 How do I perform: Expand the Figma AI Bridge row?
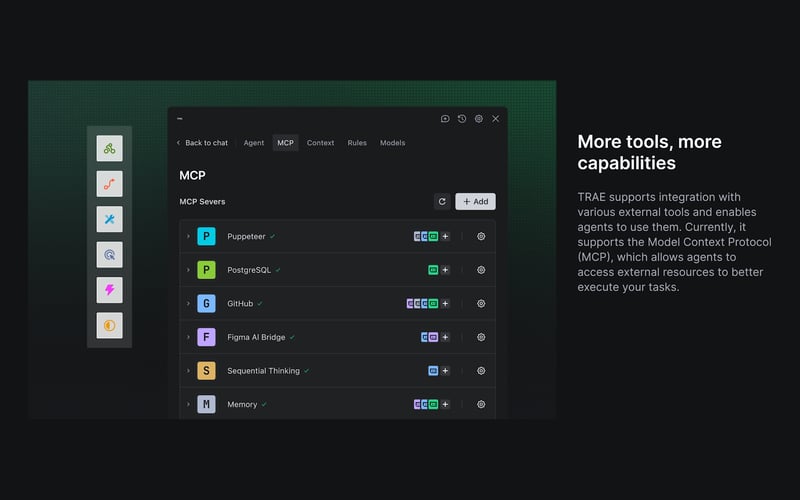coord(188,337)
